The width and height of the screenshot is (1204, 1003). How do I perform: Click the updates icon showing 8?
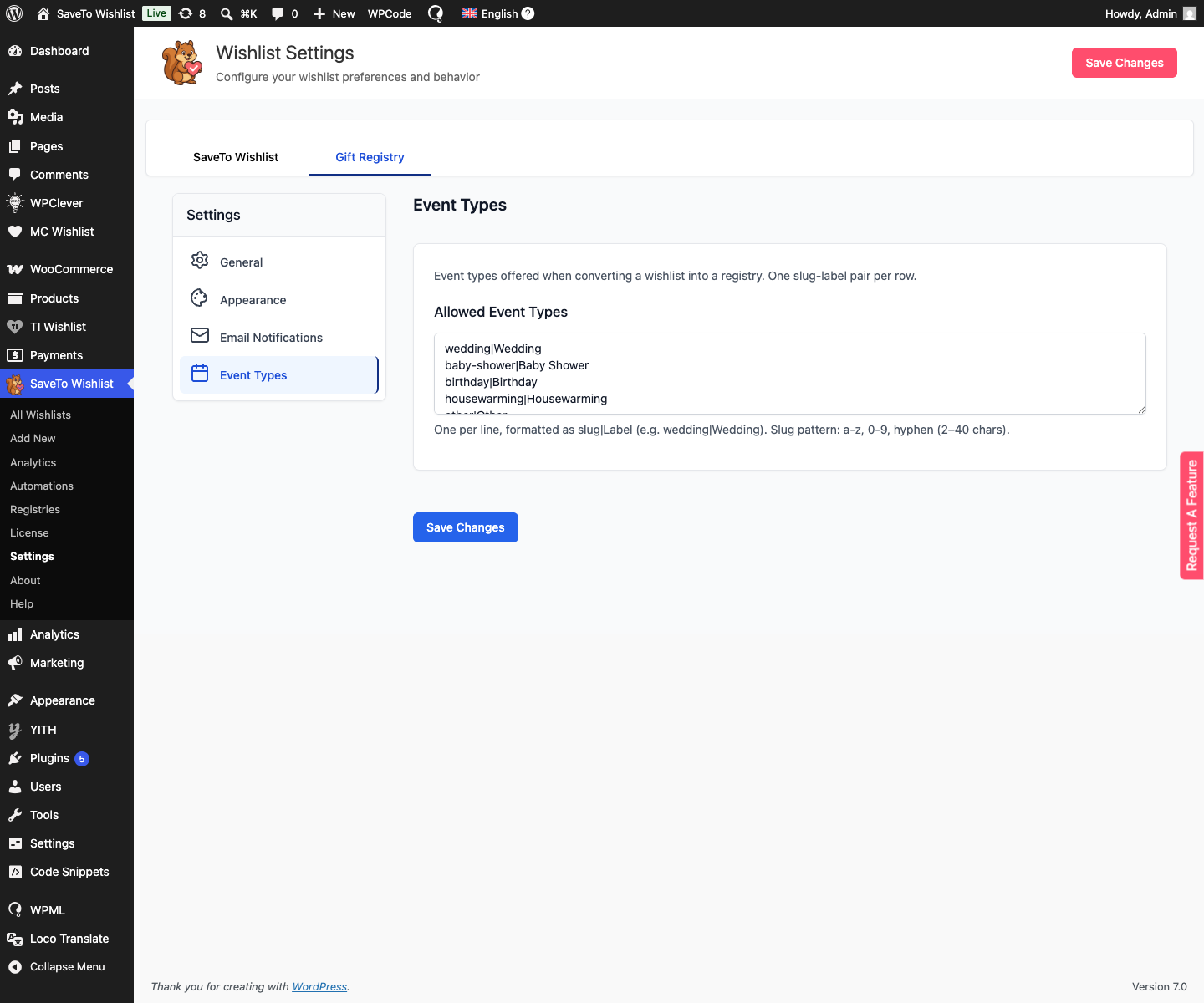[186, 13]
